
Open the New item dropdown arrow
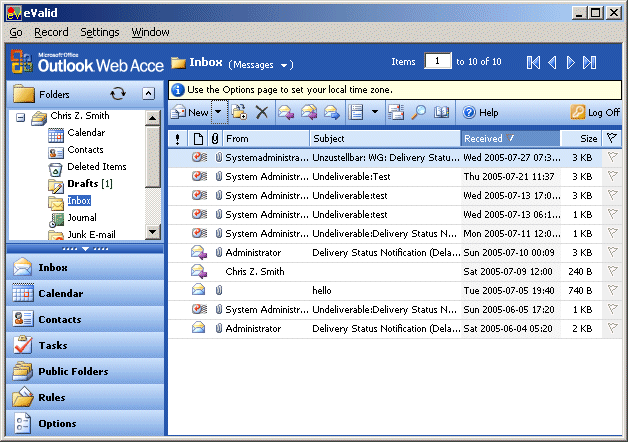[x=218, y=113]
